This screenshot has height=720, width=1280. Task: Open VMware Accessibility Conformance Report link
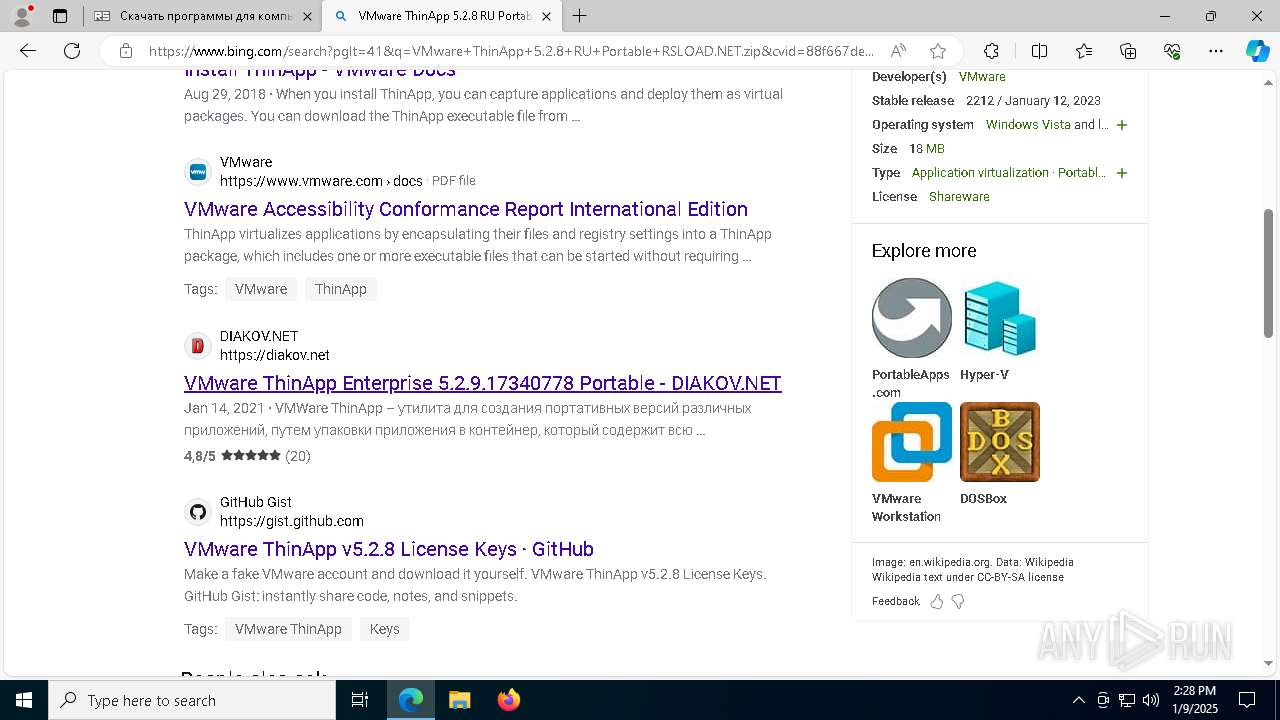coord(466,209)
